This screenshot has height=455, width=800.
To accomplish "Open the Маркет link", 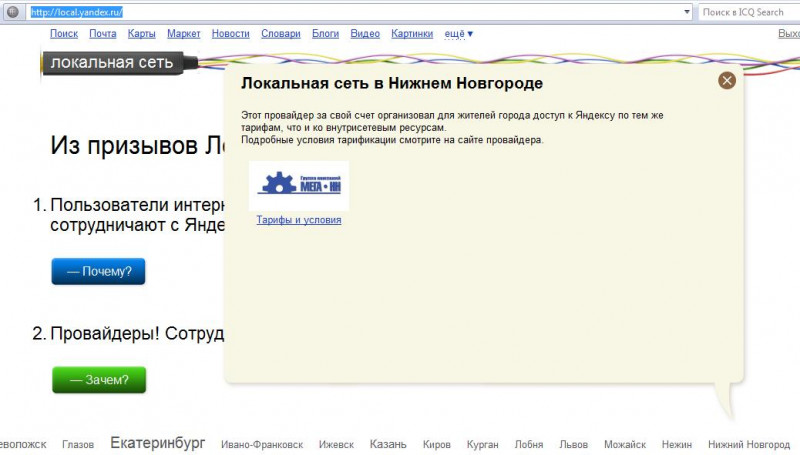I will [x=184, y=34].
